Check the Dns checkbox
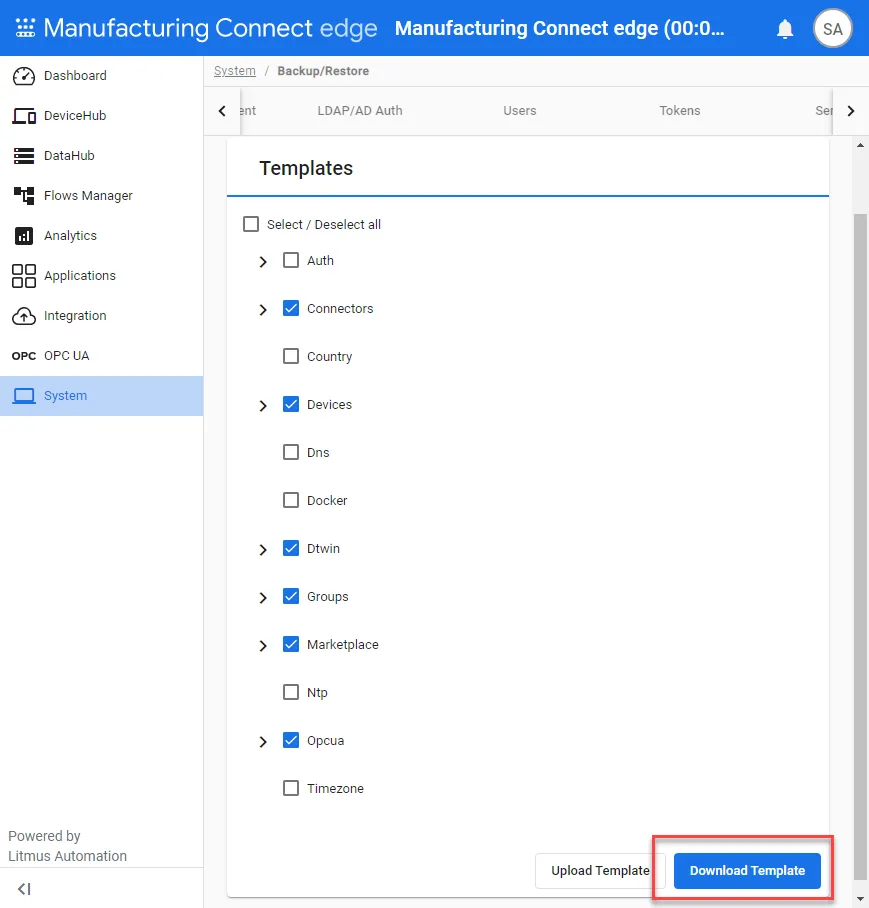This screenshot has height=908, width=869. pyautogui.click(x=291, y=452)
